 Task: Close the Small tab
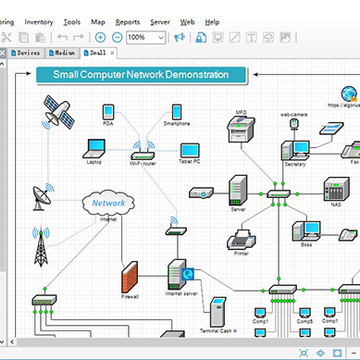[x=112, y=53]
